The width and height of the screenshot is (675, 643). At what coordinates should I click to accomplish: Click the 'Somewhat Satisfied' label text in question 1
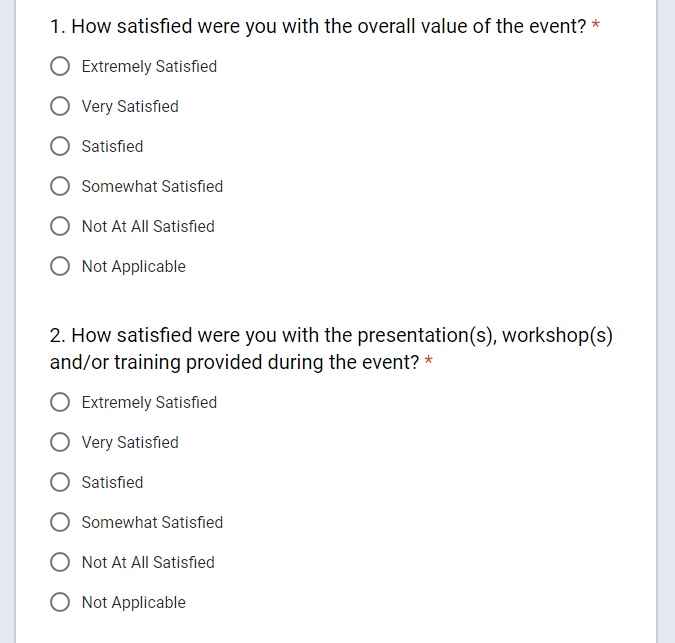tap(152, 186)
